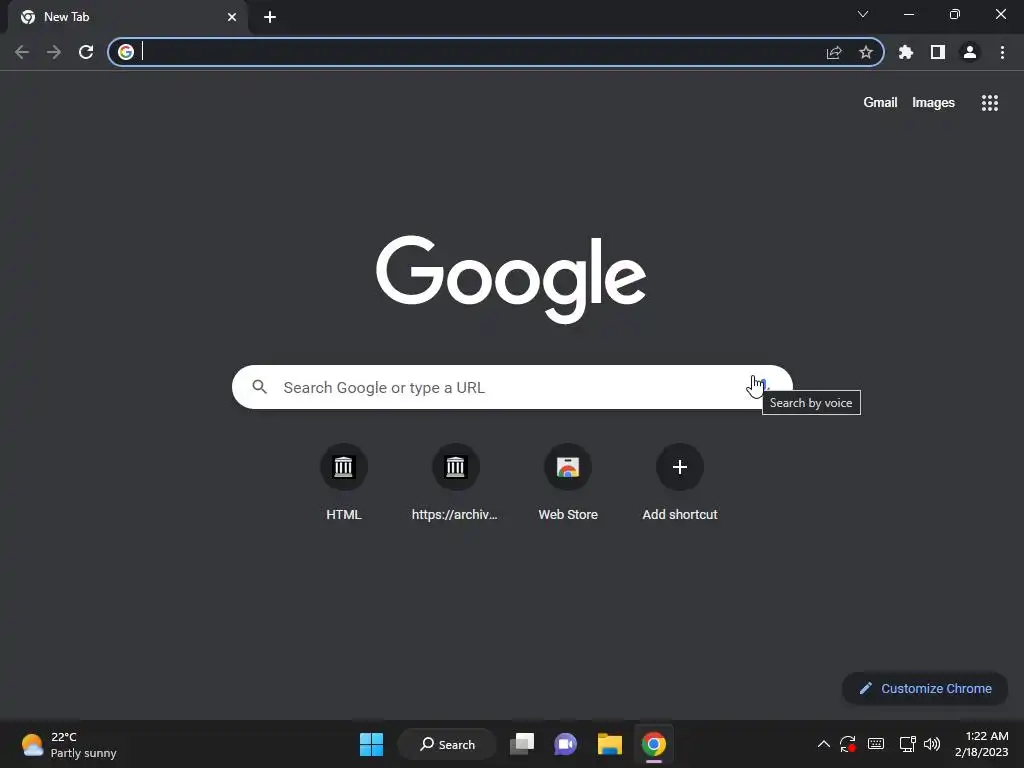Open File Explorer from taskbar
Image resolution: width=1024 pixels, height=768 pixels.
click(609, 744)
